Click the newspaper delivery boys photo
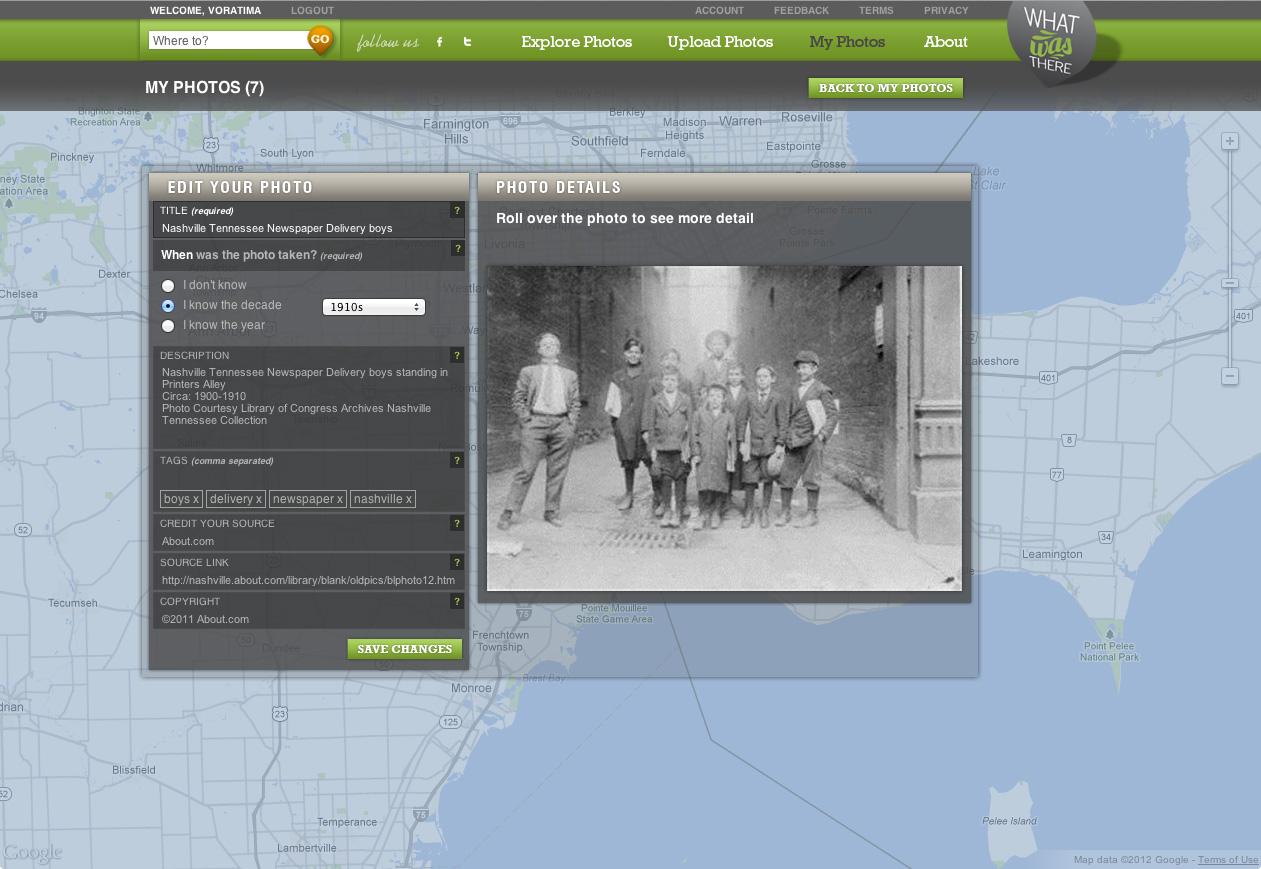 tap(724, 428)
